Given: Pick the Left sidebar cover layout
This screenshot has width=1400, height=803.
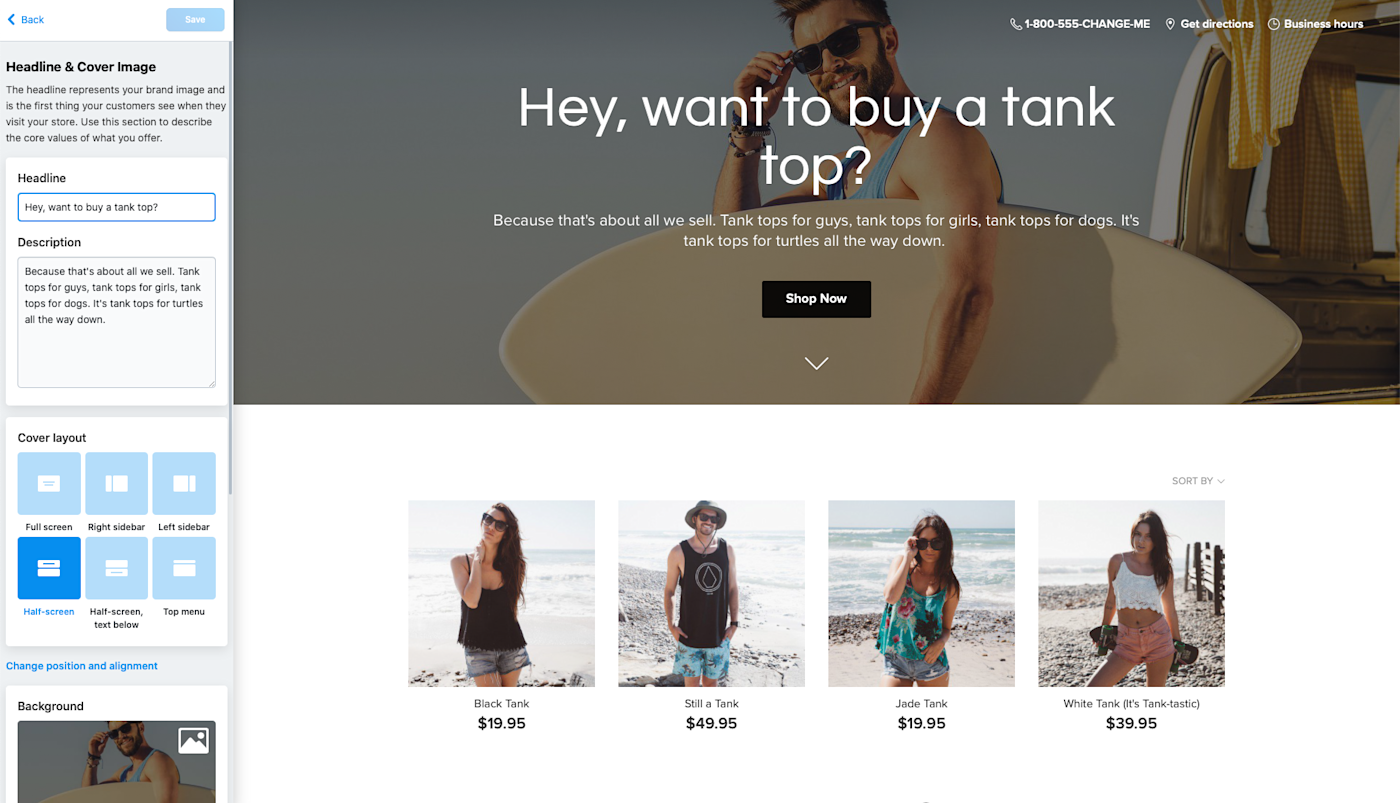Looking at the screenshot, I should [x=184, y=483].
